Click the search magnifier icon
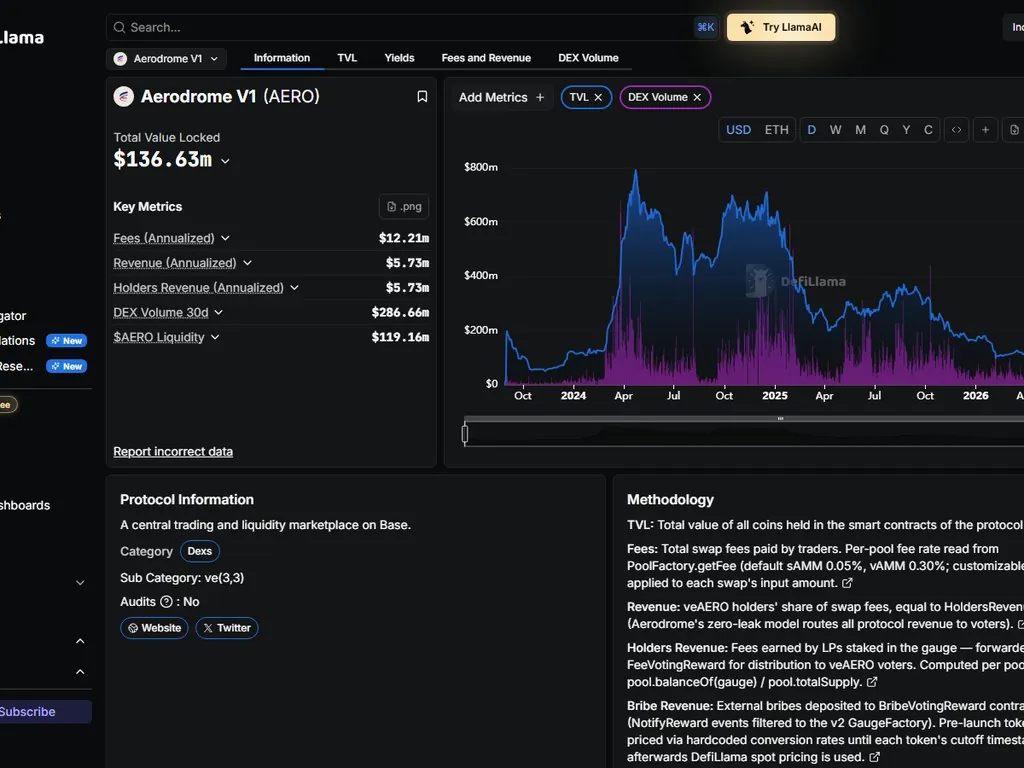 coord(119,27)
